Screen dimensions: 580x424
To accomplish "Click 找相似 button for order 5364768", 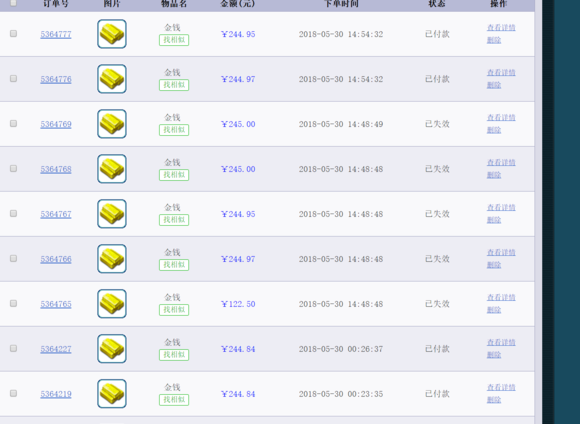I will [x=174, y=175].
